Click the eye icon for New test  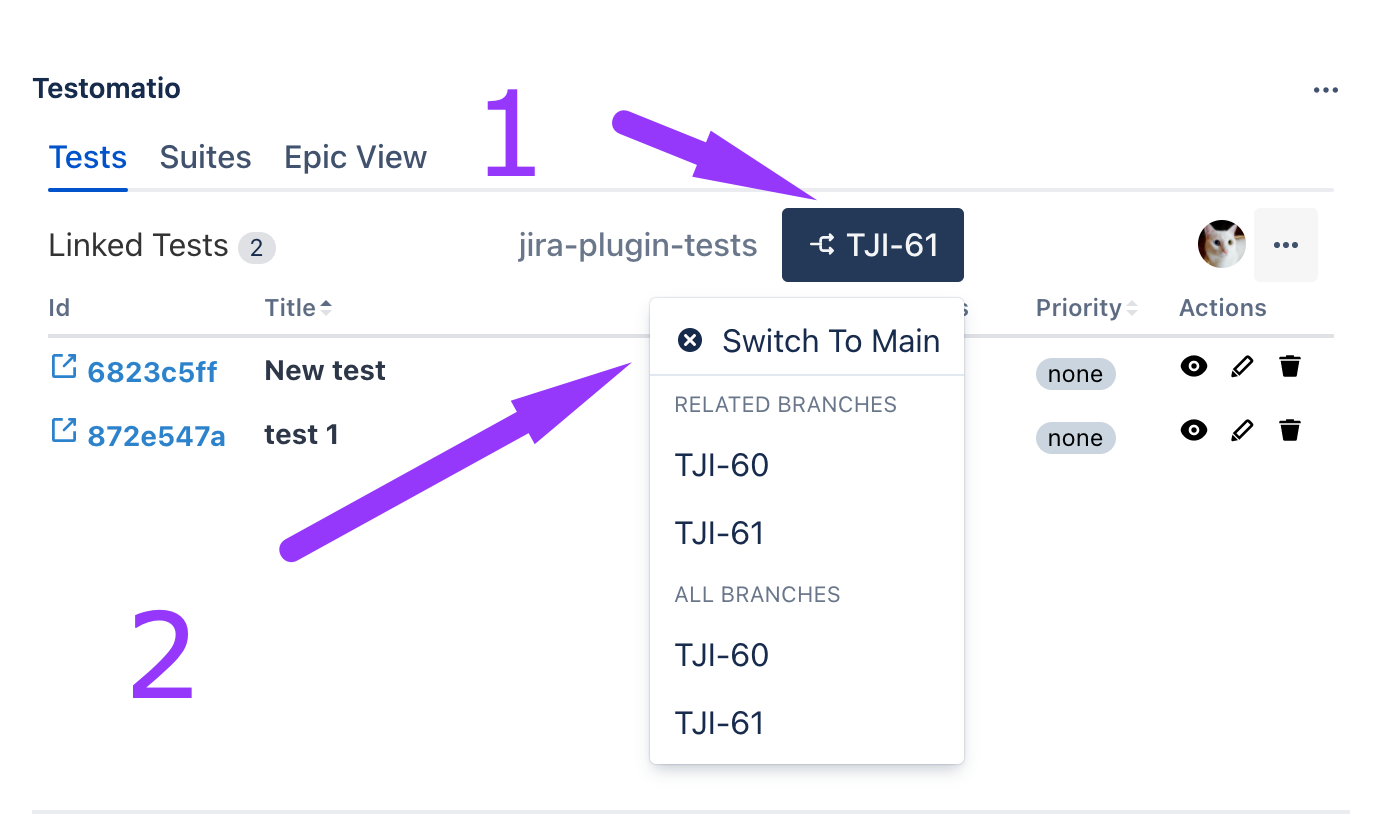[1193, 367]
